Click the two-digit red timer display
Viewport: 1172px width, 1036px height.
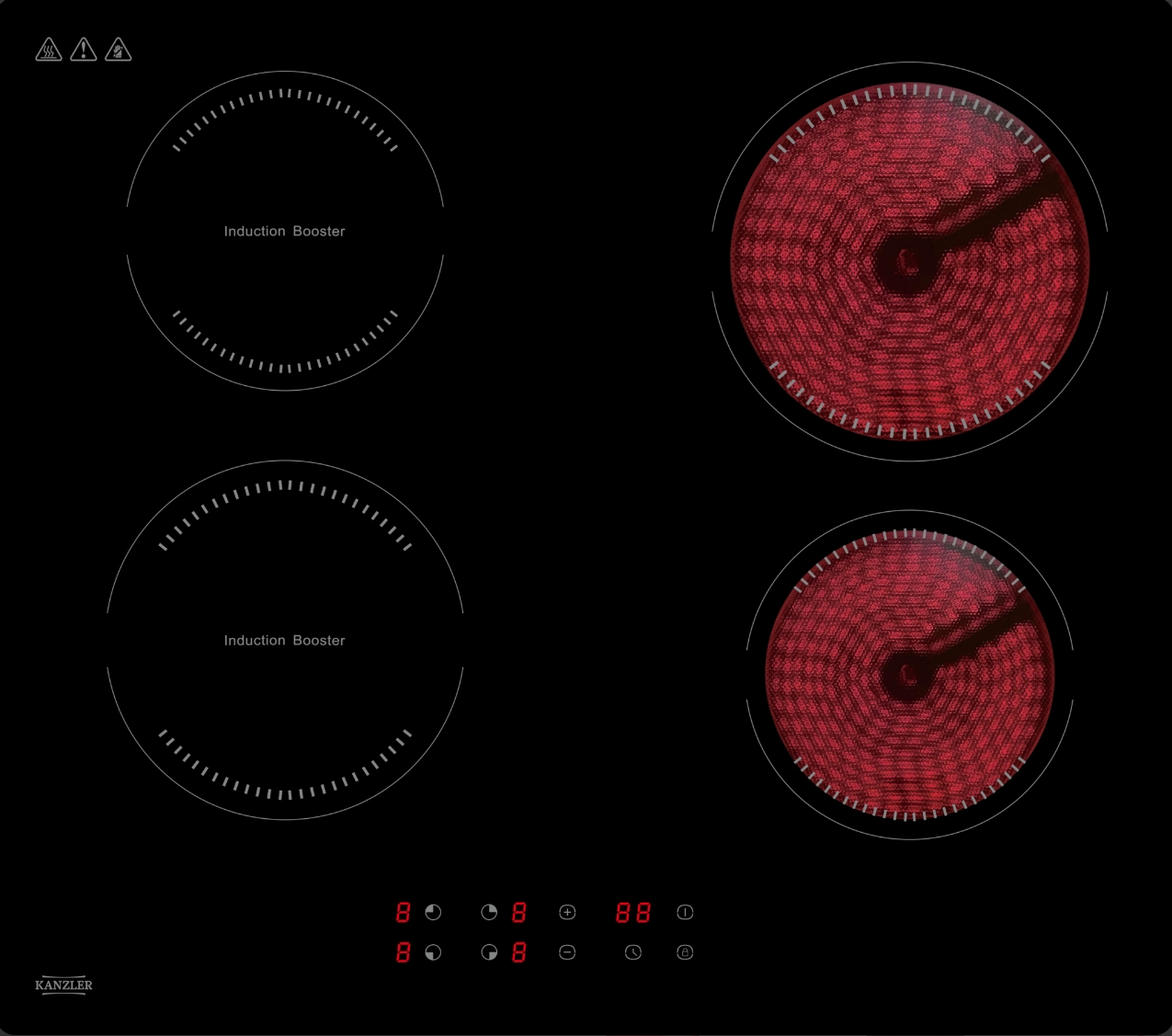(x=632, y=912)
